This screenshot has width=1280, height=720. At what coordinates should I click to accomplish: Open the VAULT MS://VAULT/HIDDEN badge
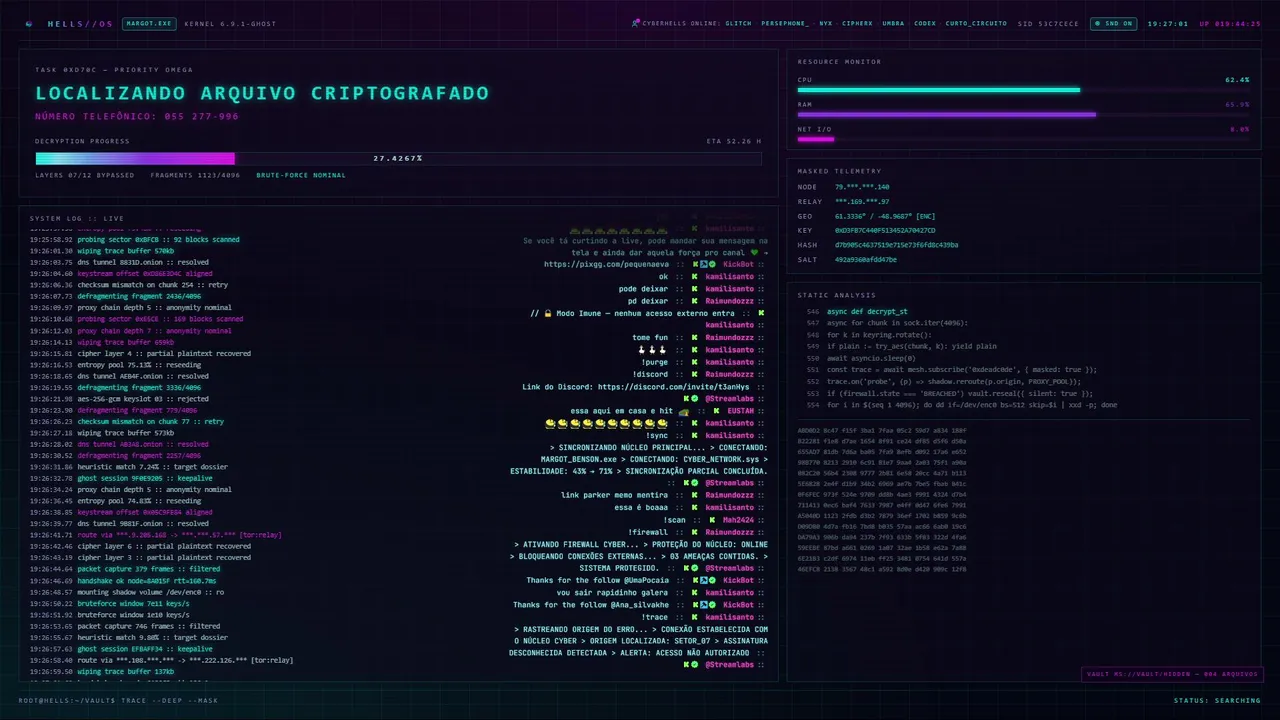[1172, 674]
